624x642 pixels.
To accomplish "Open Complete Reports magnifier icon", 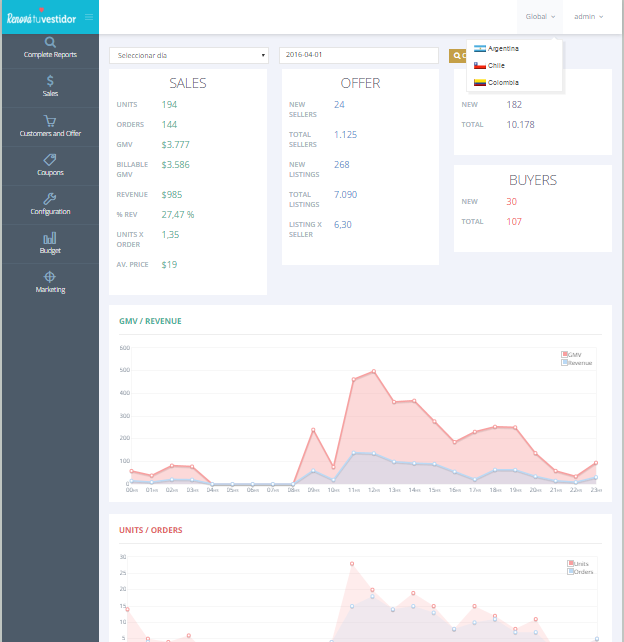I will click(x=50, y=42).
